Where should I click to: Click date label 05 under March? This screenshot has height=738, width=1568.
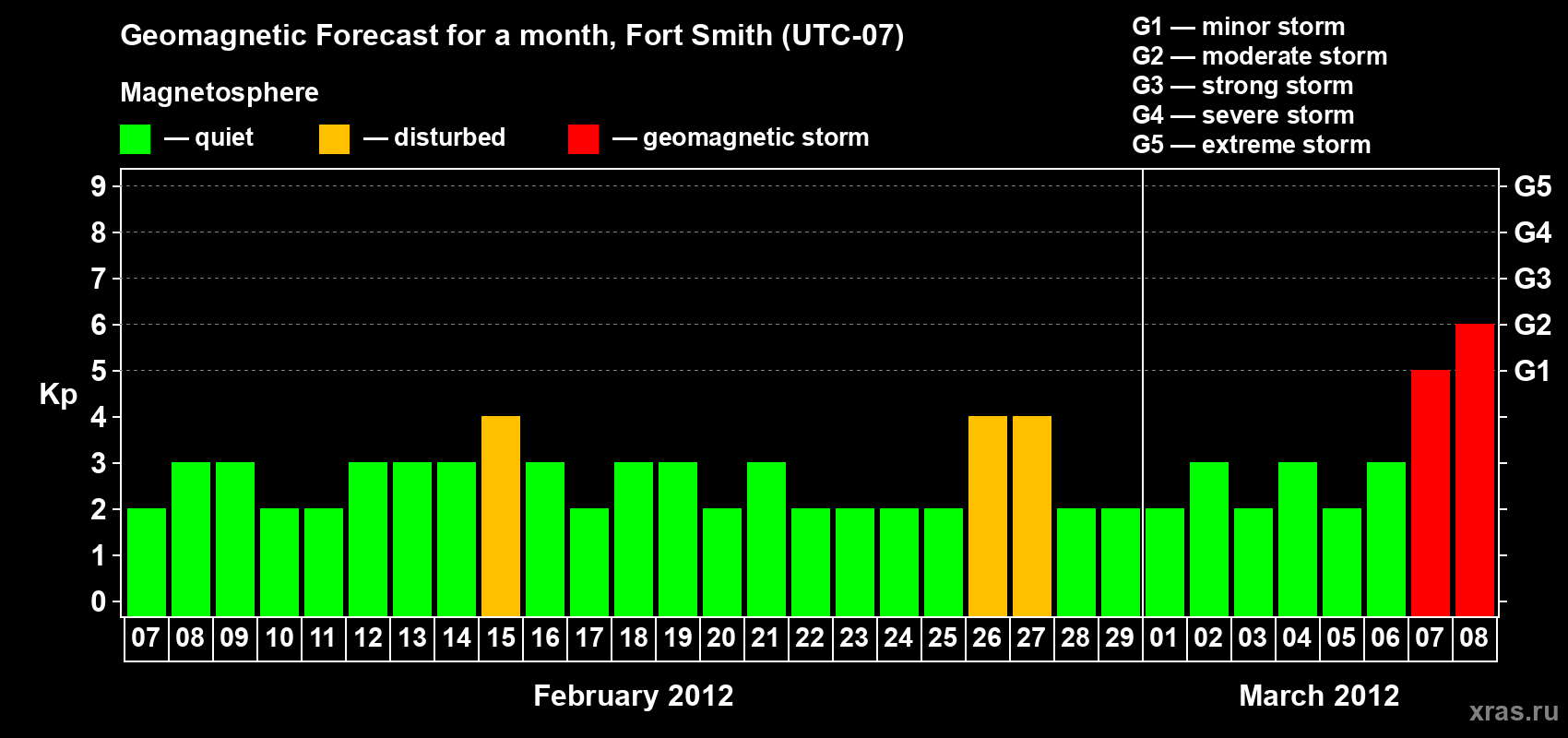[1341, 637]
